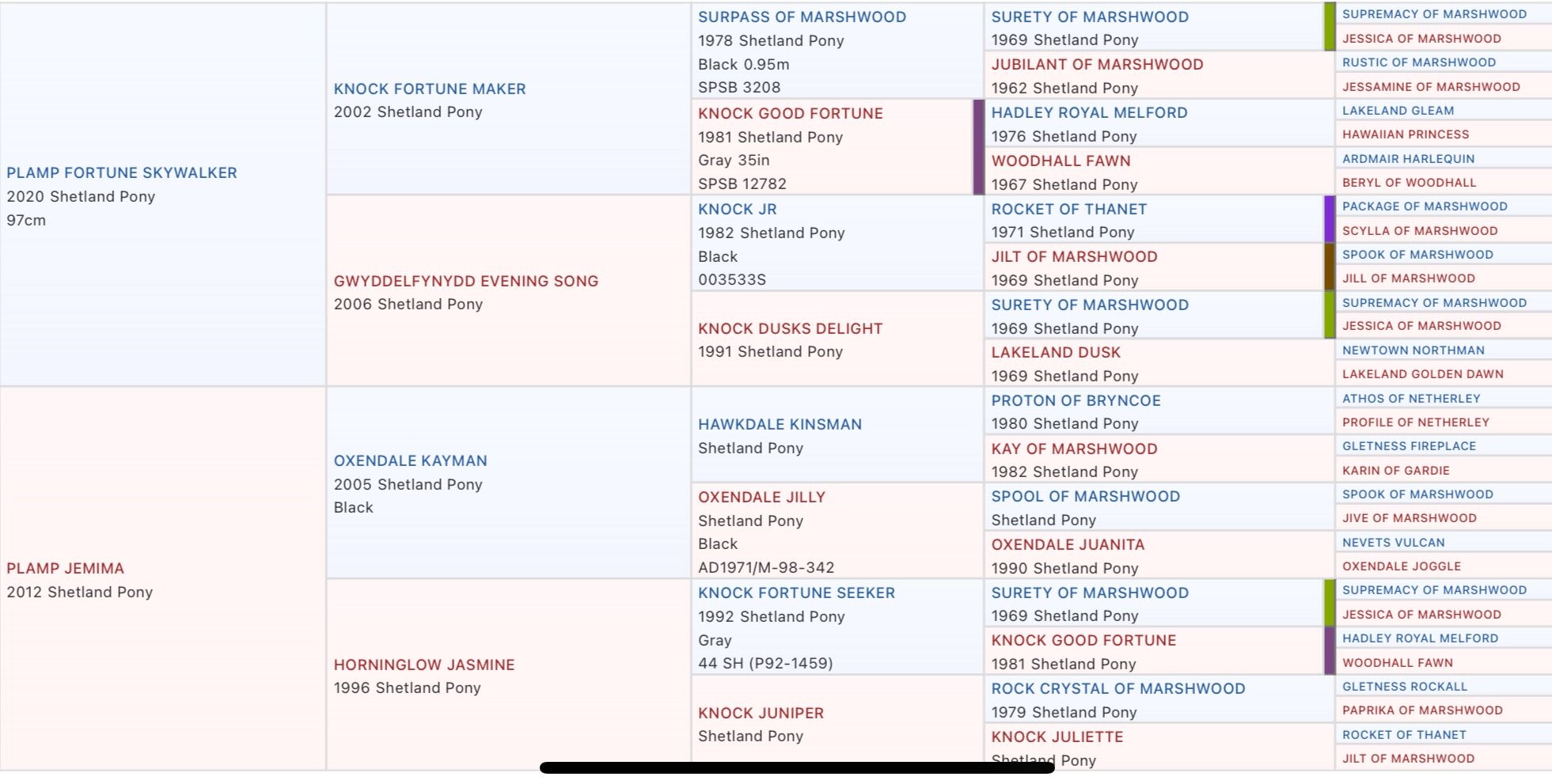Select KNOCK JR pony link
Viewport: 1552px width, 784px height.
737,209
